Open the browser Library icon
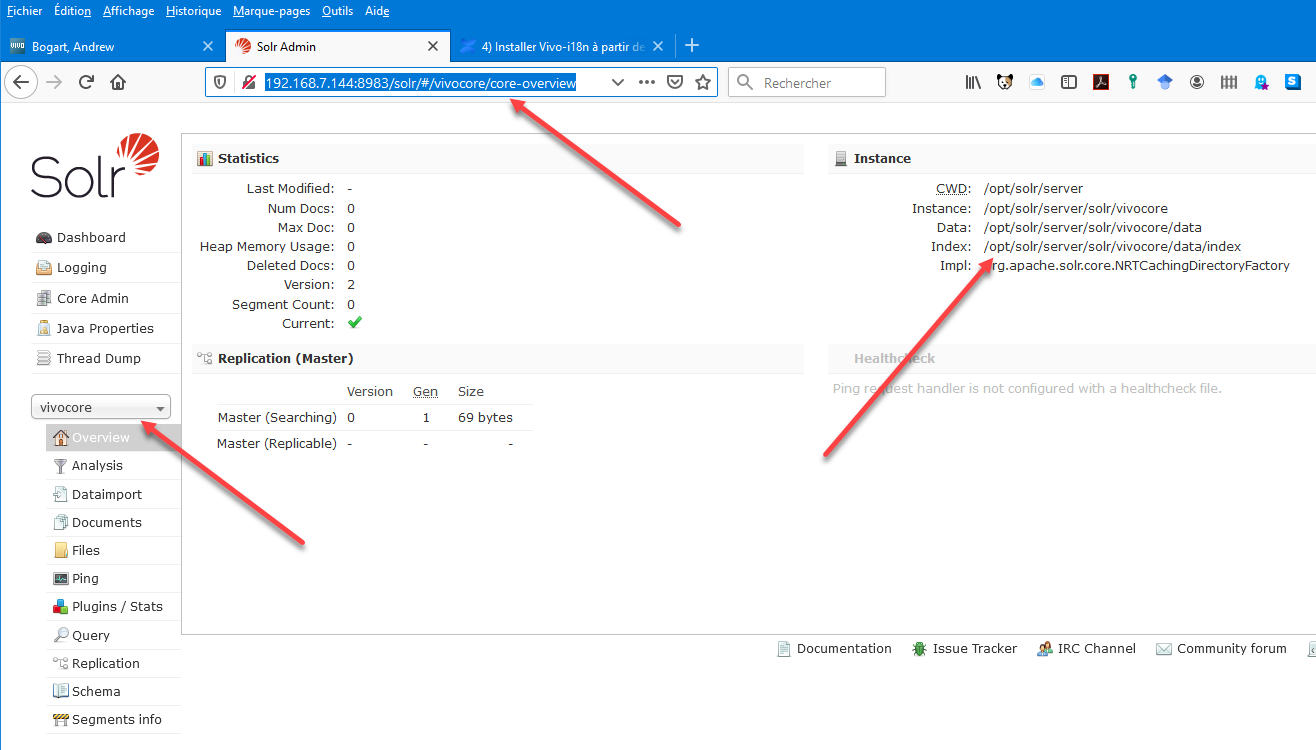The height and width of the screenshot is (750, 1316). coord(973,82)
